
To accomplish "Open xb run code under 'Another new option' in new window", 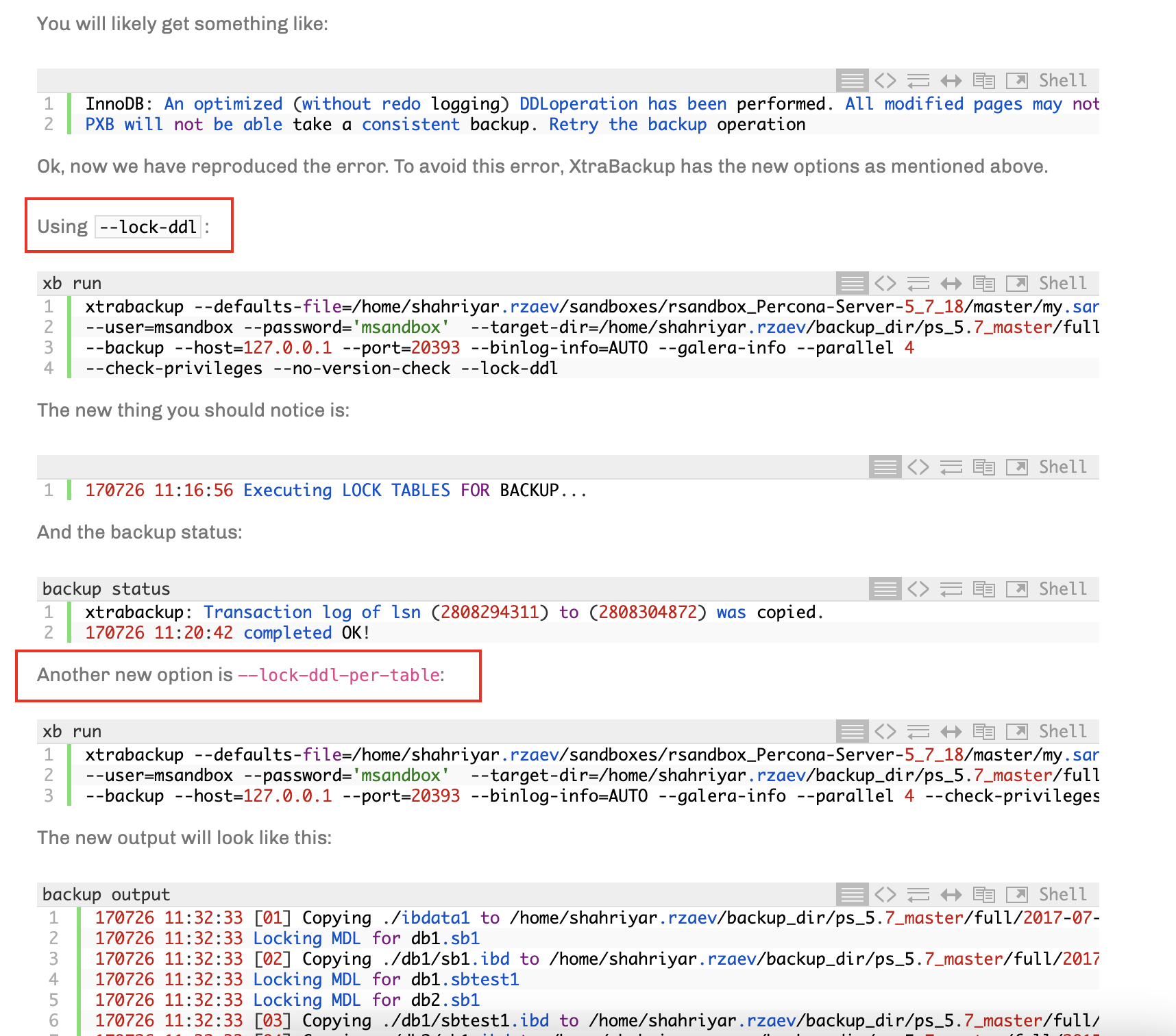I will pyautogui.click(x=1017, y=732).
